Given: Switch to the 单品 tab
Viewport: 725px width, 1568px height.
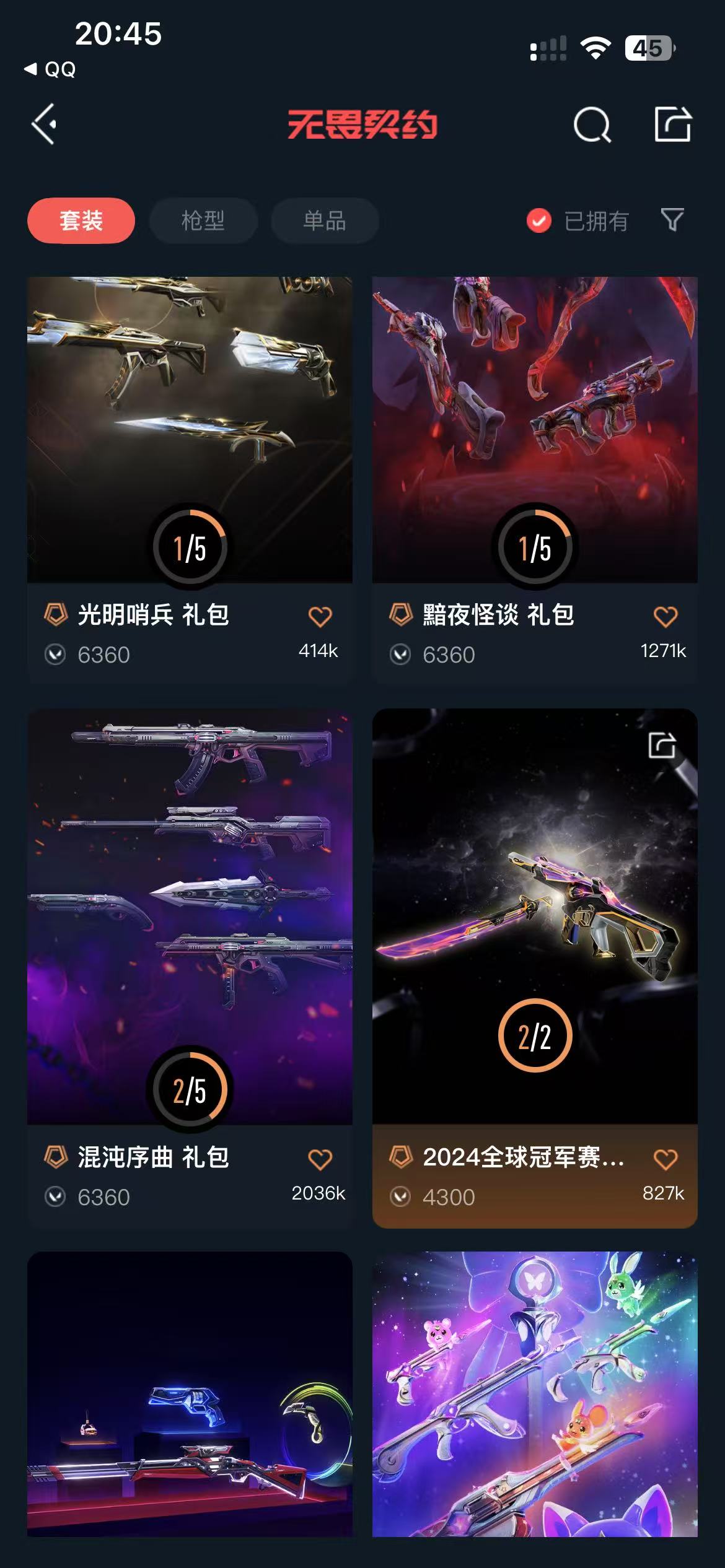Looking at the screenshot, I should [325, 220].
